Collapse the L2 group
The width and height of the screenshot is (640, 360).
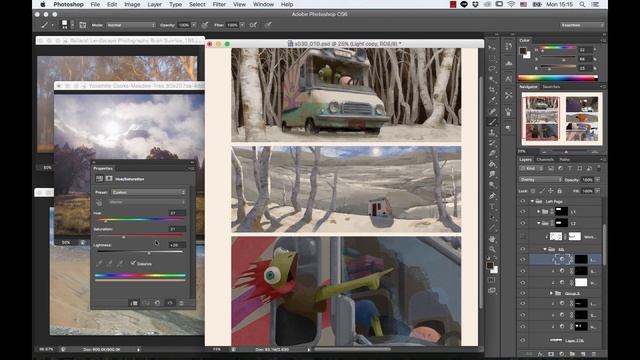tap(538, 223)
